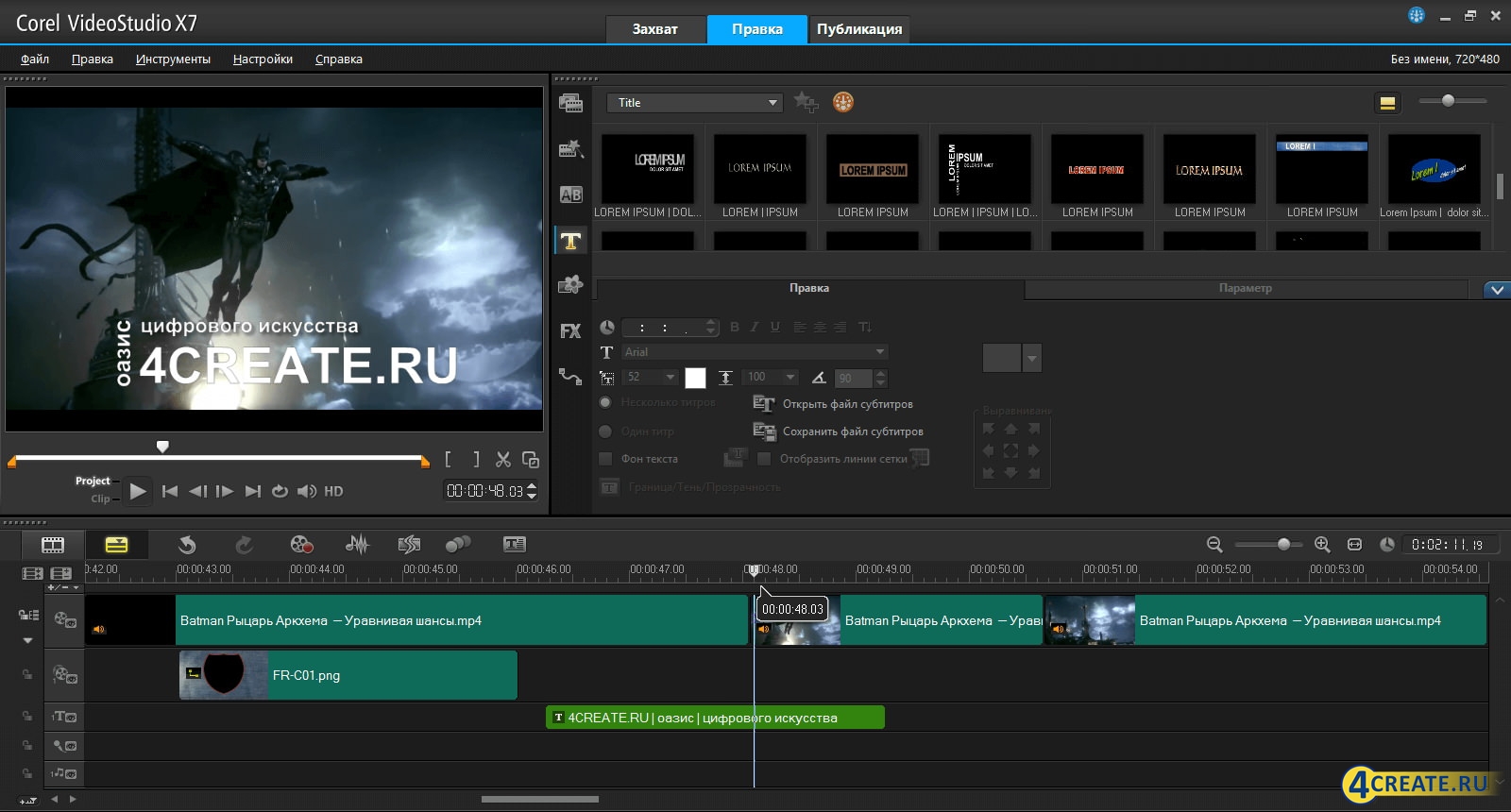Open the FX Filter library
Viewport: 1511px width, 812px height.
[x=570, y=330]
